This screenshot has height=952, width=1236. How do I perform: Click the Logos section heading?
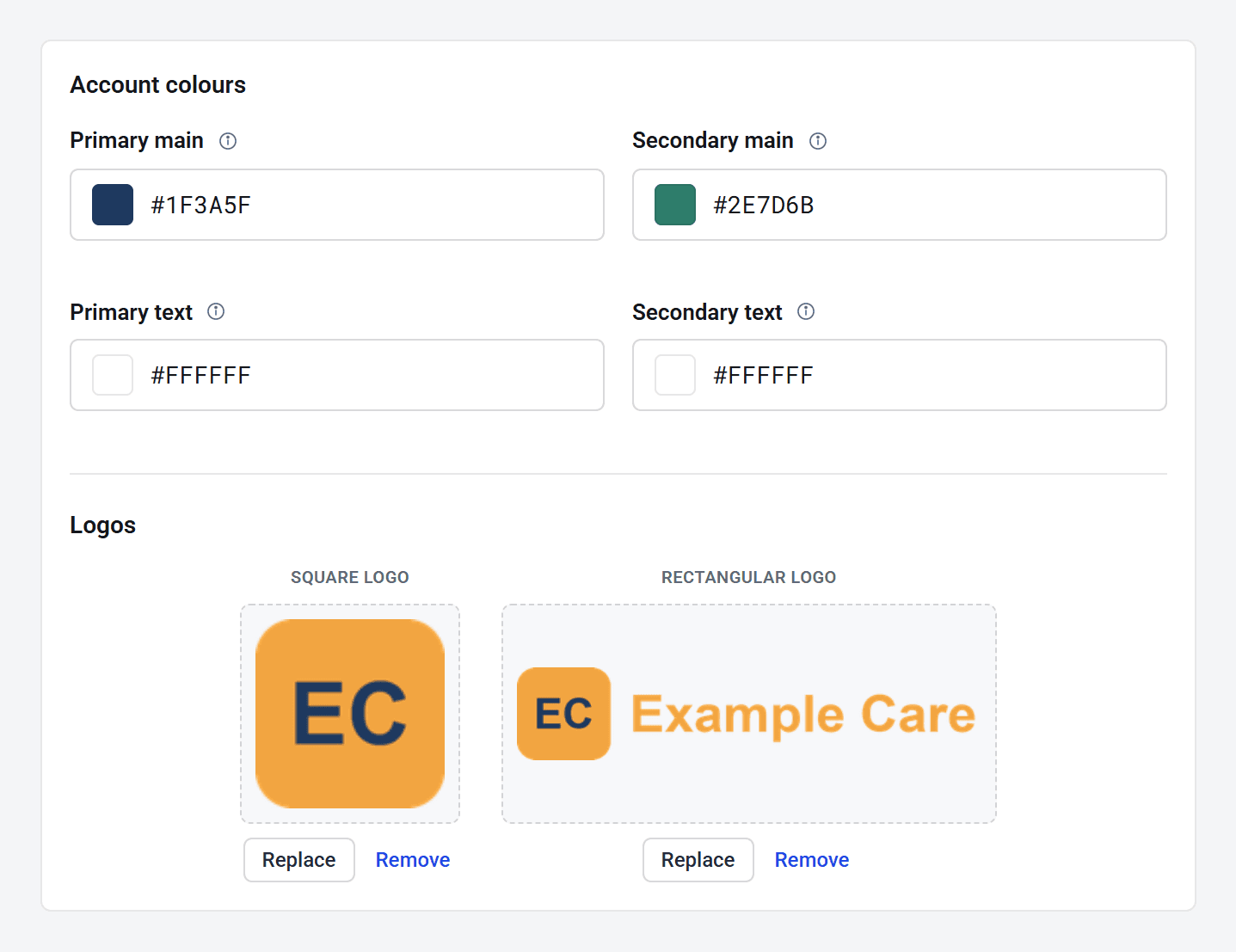(x=103, y=525)
